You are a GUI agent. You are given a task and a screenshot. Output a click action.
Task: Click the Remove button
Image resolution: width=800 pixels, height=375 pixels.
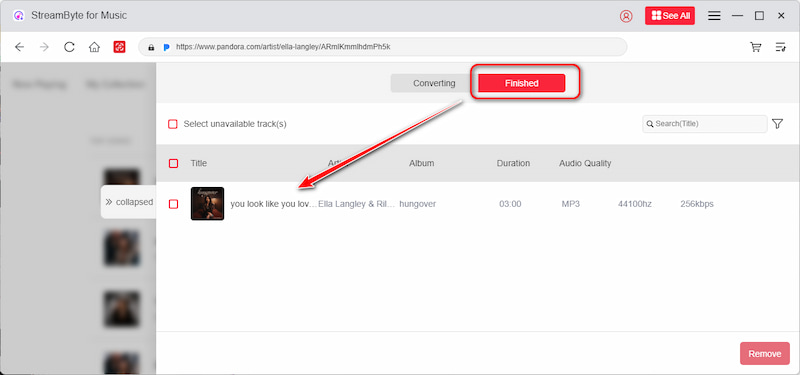(x=765, y=354)
